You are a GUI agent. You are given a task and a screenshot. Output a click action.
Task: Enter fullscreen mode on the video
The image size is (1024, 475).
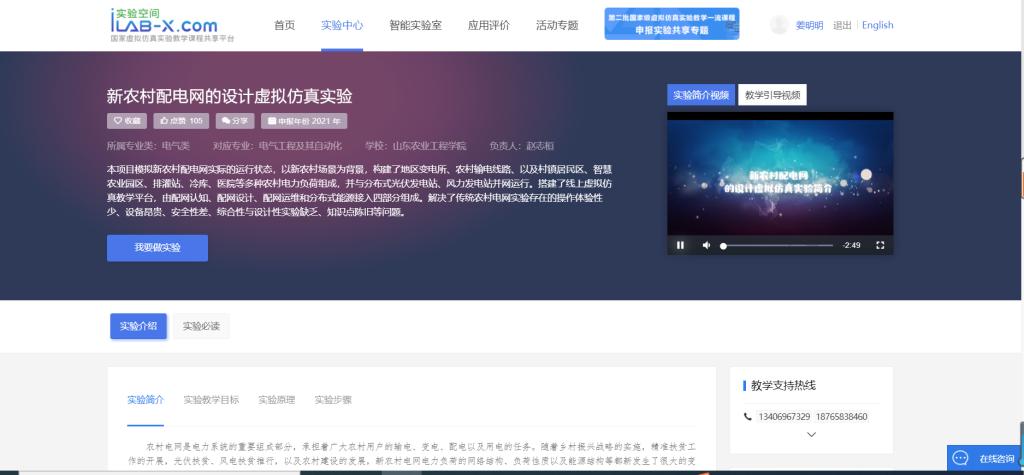[880, 245]
